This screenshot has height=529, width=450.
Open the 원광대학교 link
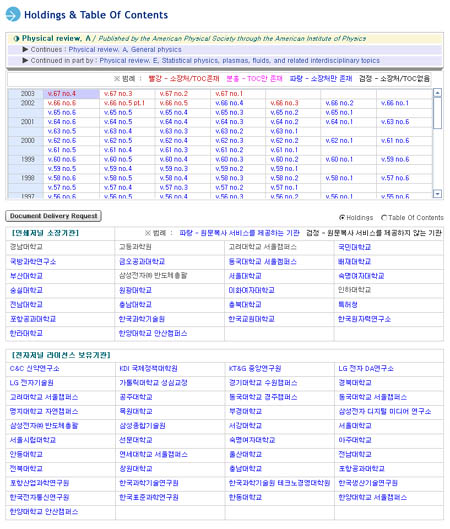tap(136, 290)
